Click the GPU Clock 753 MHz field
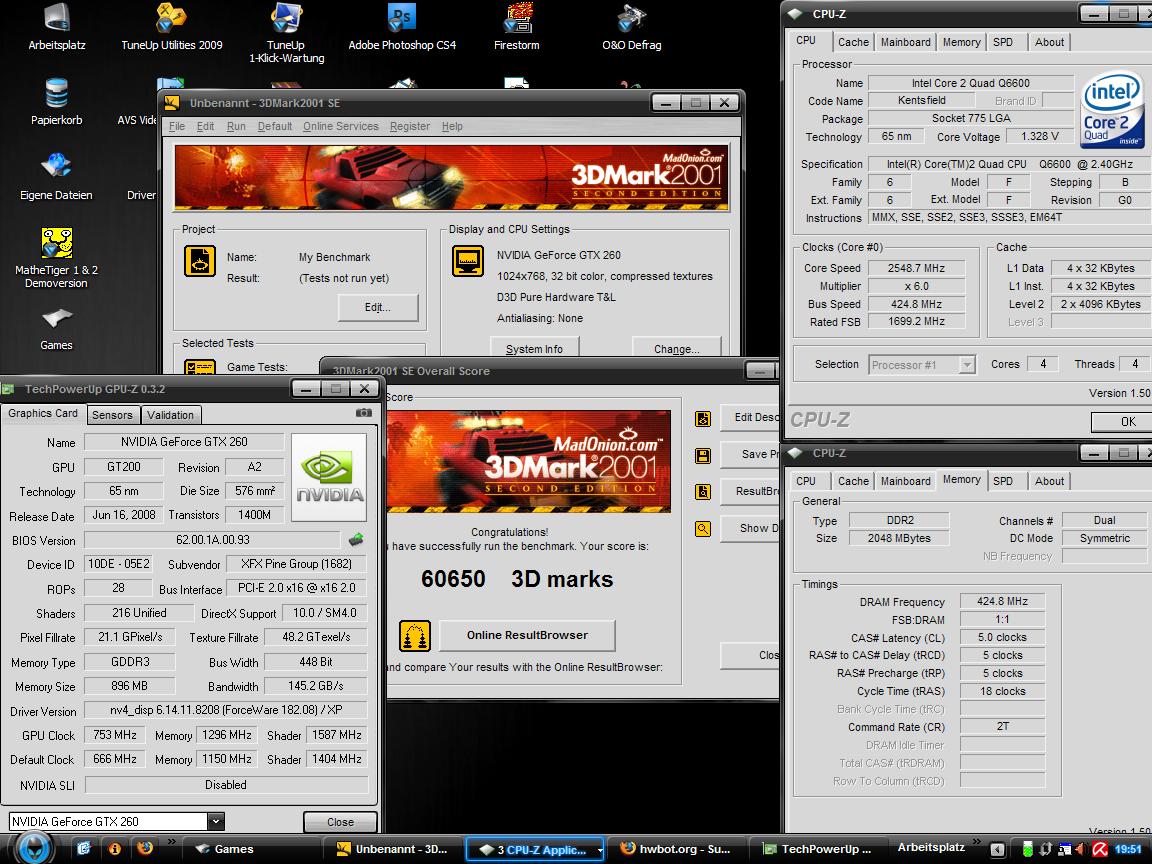The height and width of the screenshot is (864, 1152). 115,735
